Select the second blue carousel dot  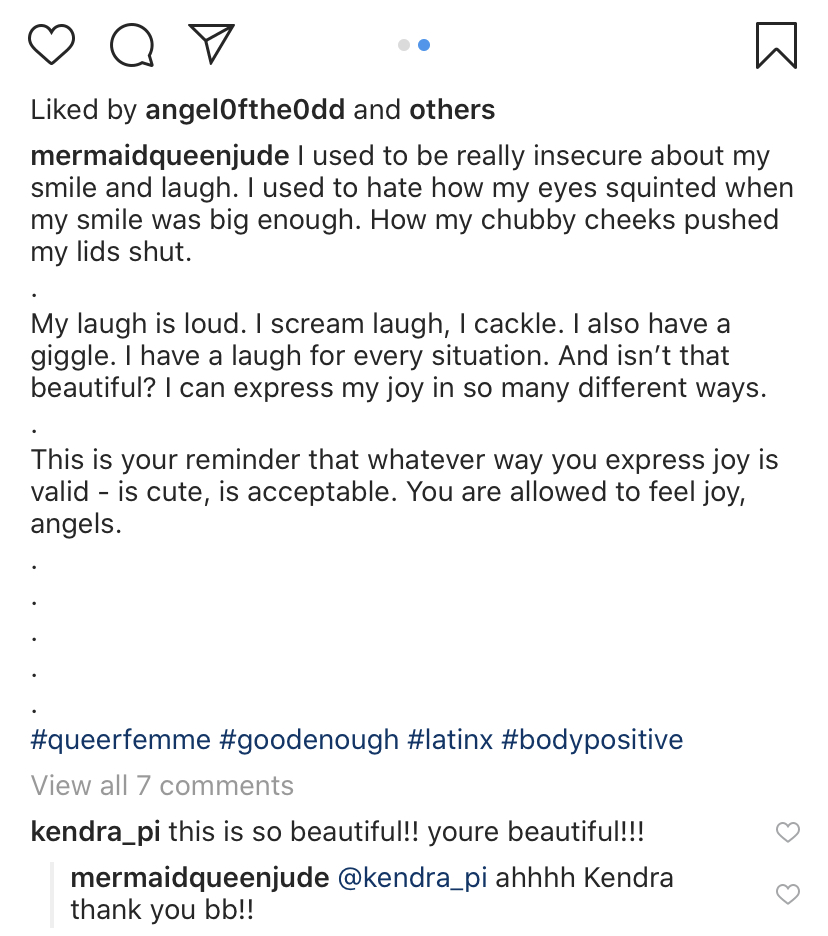click(424, 45)
